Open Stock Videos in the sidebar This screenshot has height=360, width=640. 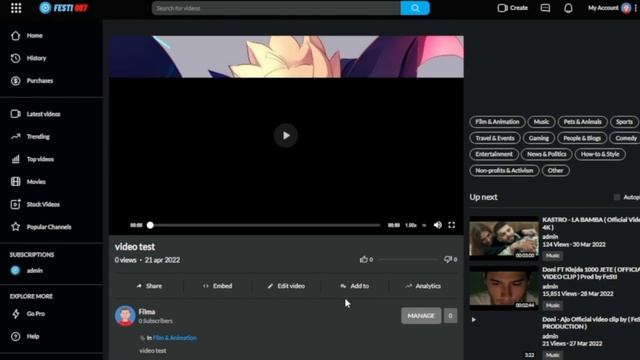pyautogui.click(x=35, y=204)
